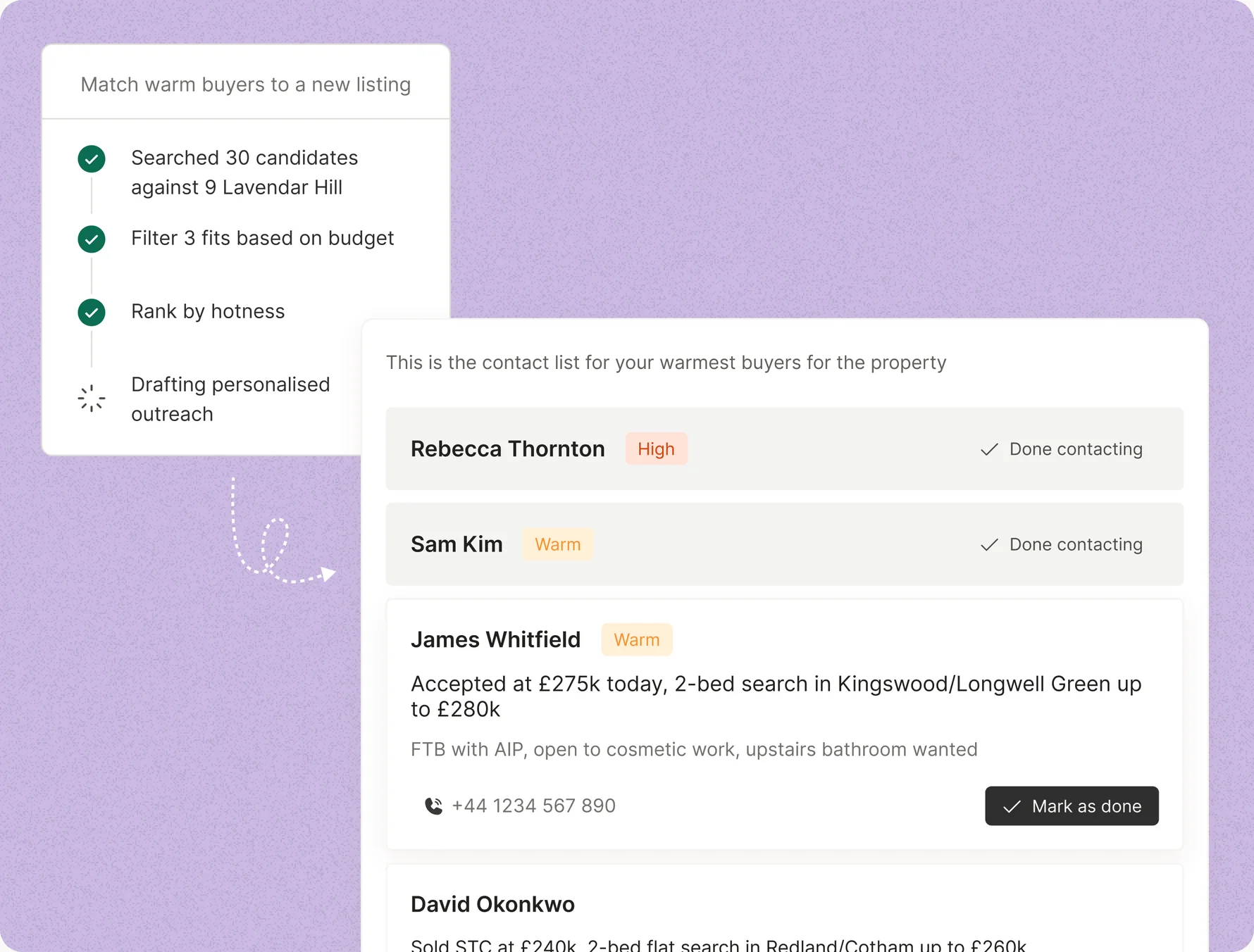Click the green check beside Searched 30 candidates
Image resolution: width=1254 pixels, height=952 pixels.
tap(92, 159)
